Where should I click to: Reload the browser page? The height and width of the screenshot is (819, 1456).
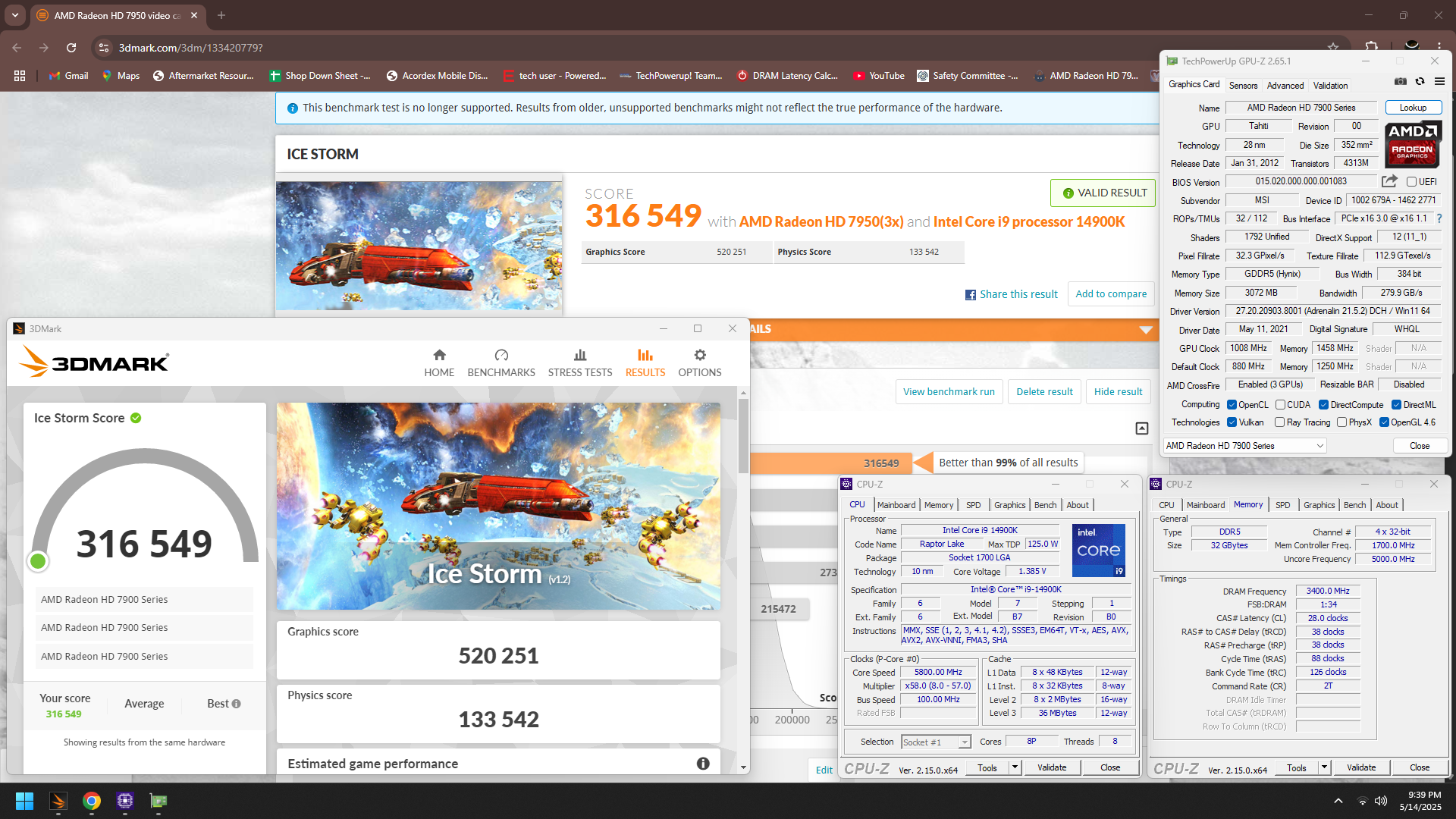(71, 48)
